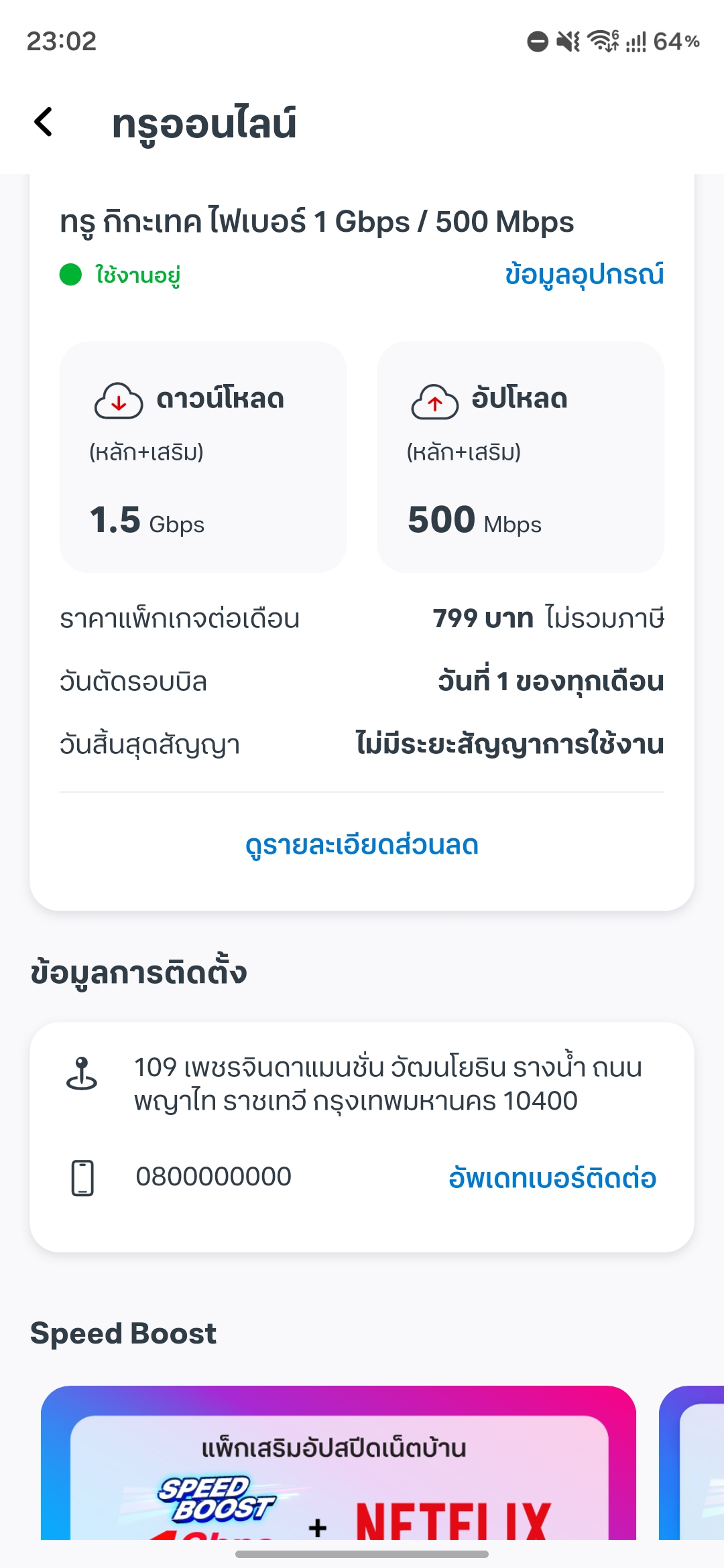Open ข้อมูลอุปกรณ์ device info link

(584, 275)
